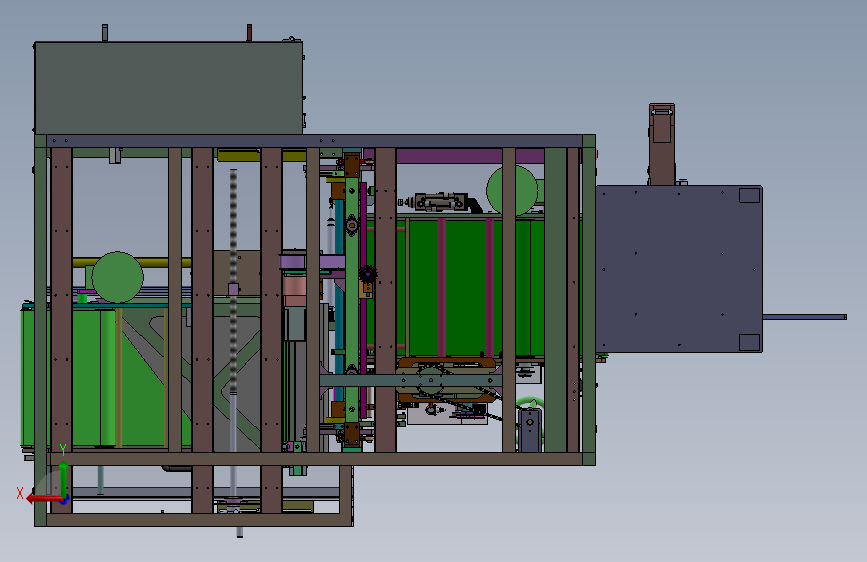
Task: Select the yellow horizontal rod on the left
Action: coord(131,262)
